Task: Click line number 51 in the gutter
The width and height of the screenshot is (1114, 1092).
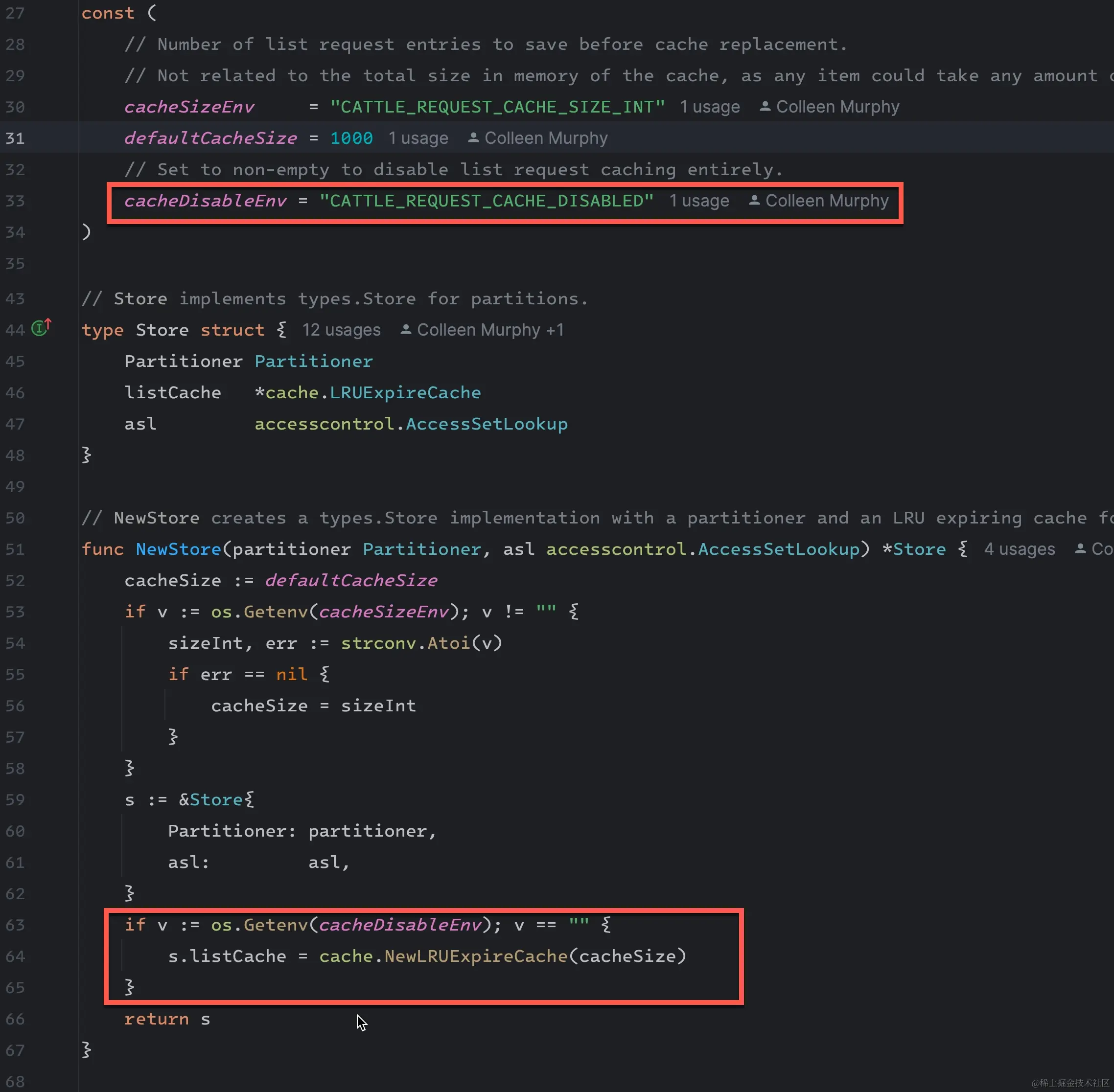Action: (15, 549)
